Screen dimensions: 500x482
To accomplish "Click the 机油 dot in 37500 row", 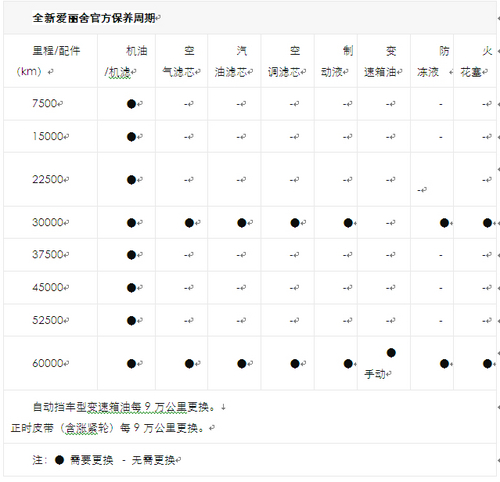I will click(x=131, y=255).
